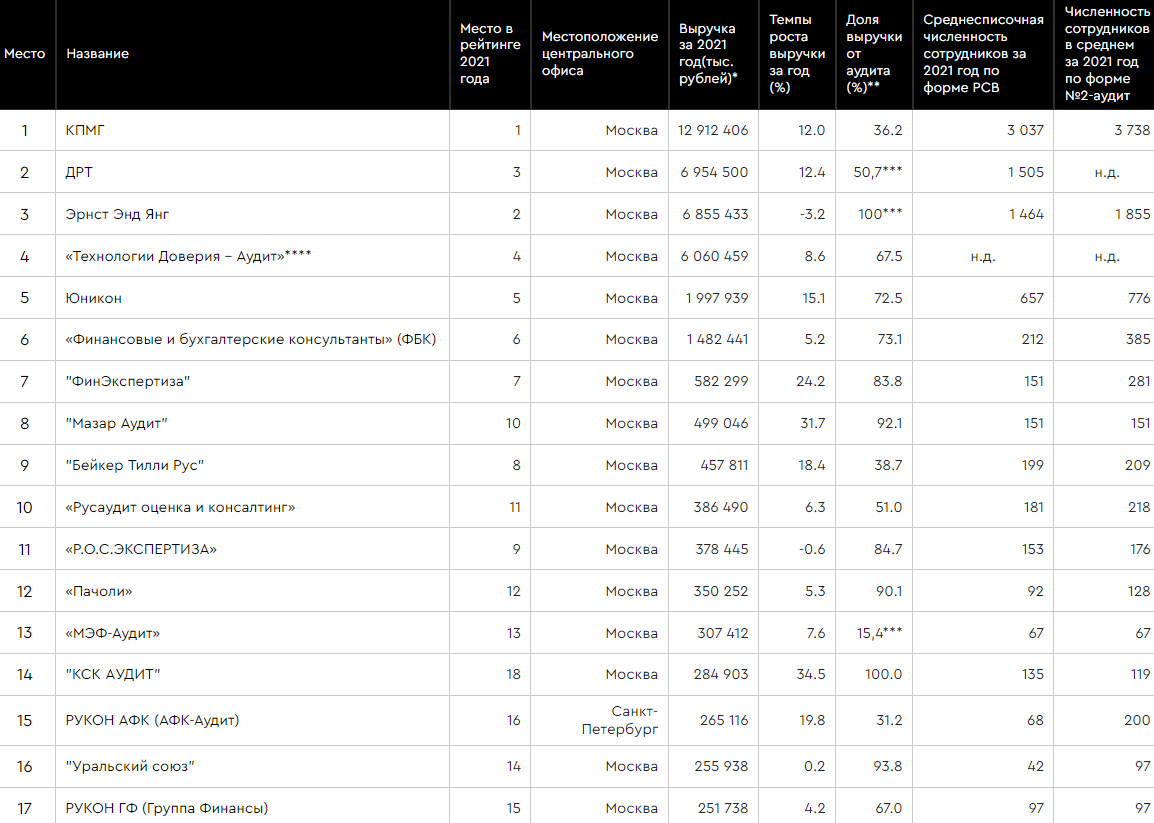The height and width of the screenshot is (823, 1154).
Task: Click headcount value '1 505'
Action: click(x=1026, y=172)
